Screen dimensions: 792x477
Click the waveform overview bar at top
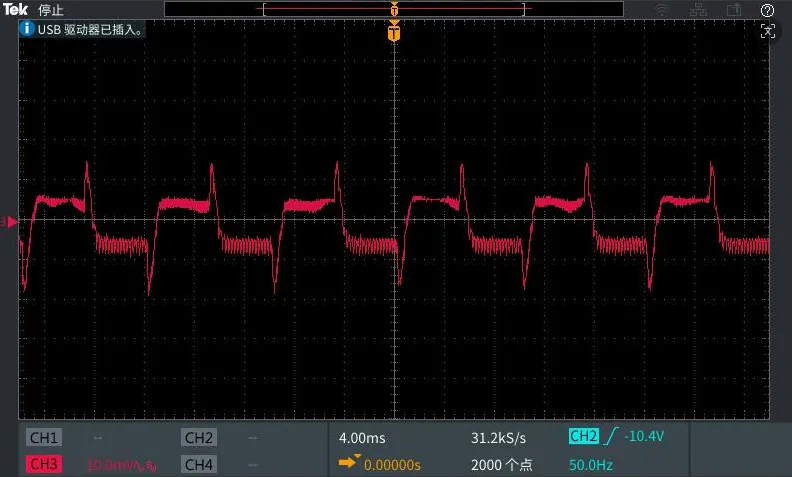pyautogui.click(x=393, y=9)
